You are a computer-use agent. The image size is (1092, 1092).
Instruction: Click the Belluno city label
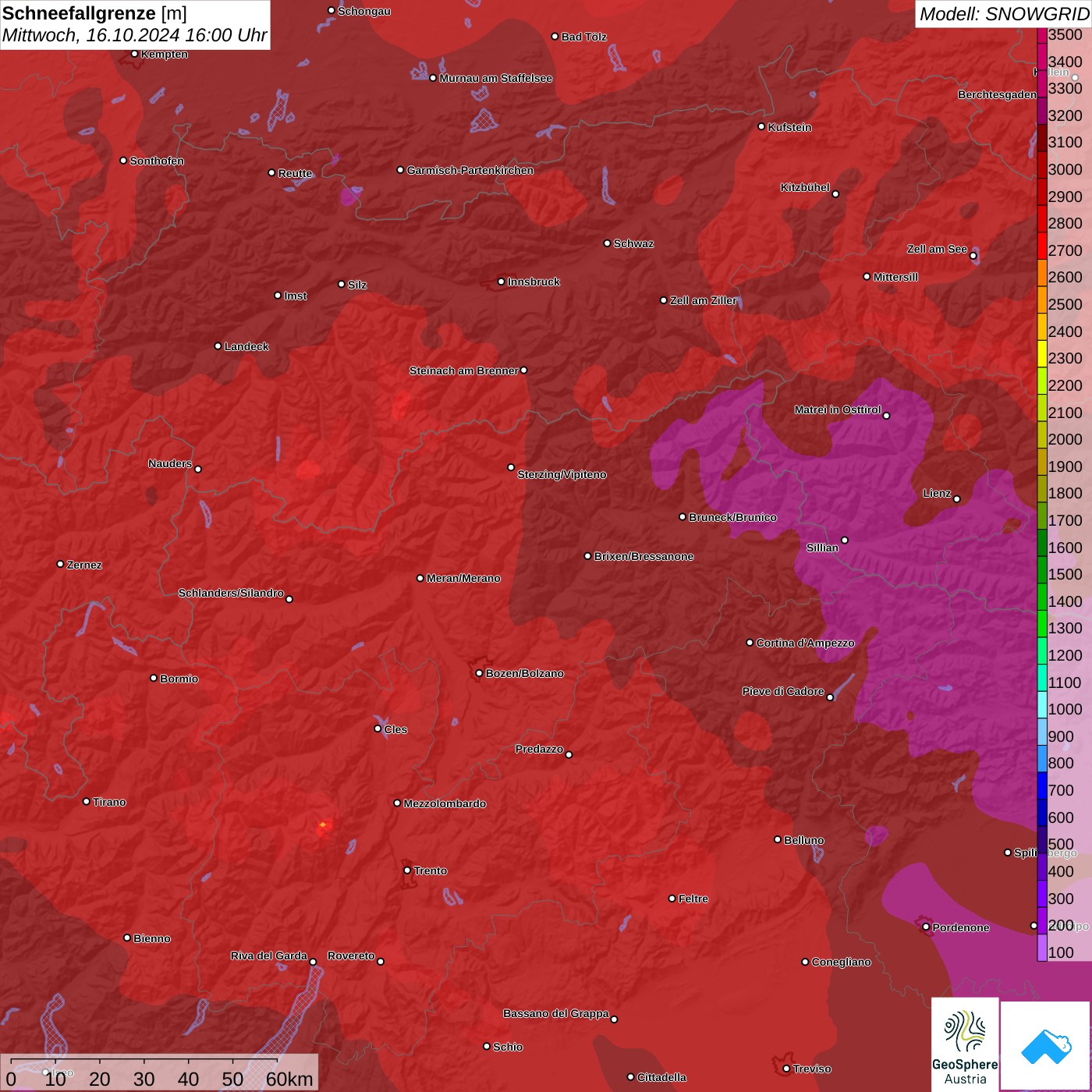pyautogui.click(x=803, y=840)
